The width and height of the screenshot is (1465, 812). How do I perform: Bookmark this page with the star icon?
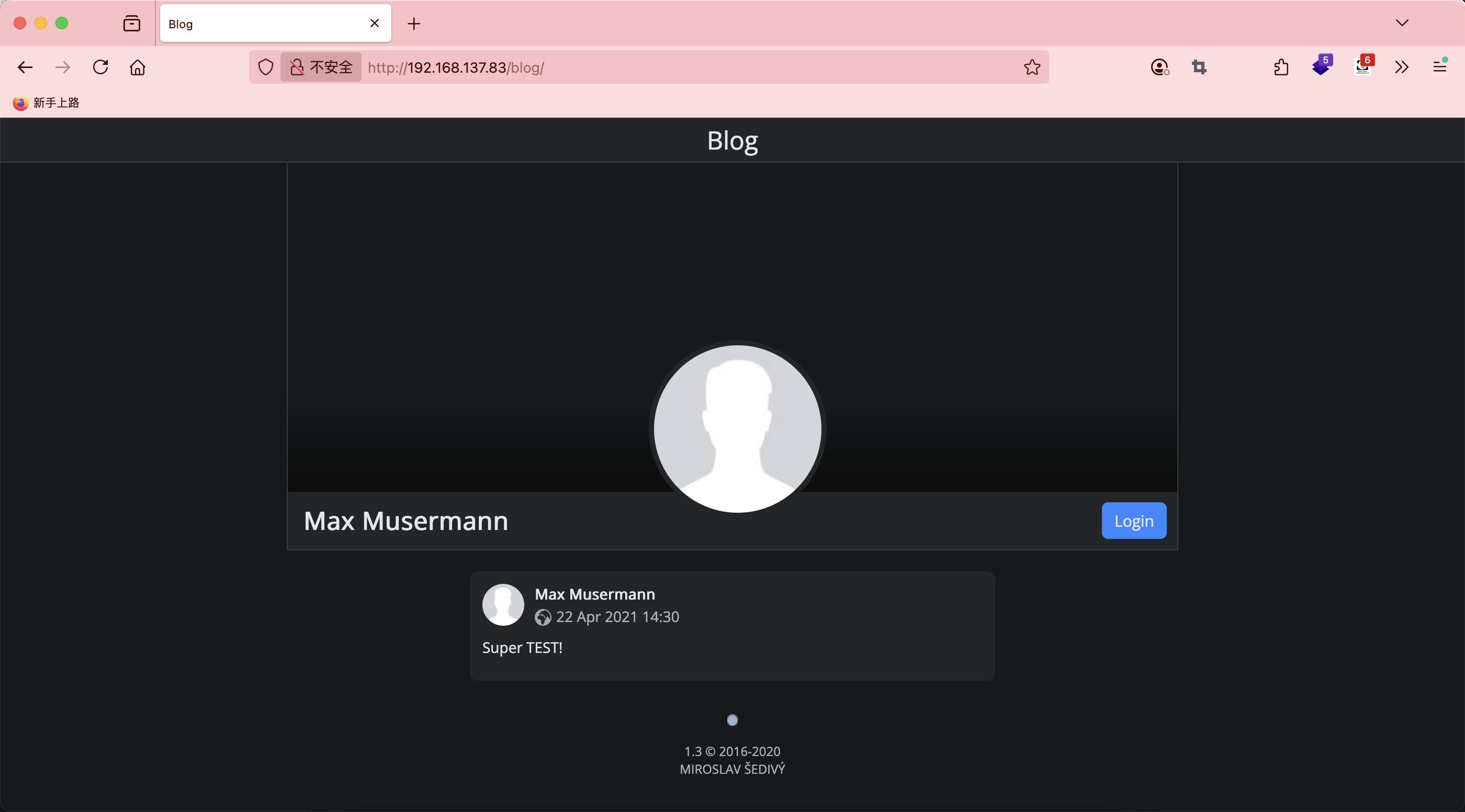[x=1032, y=67]
